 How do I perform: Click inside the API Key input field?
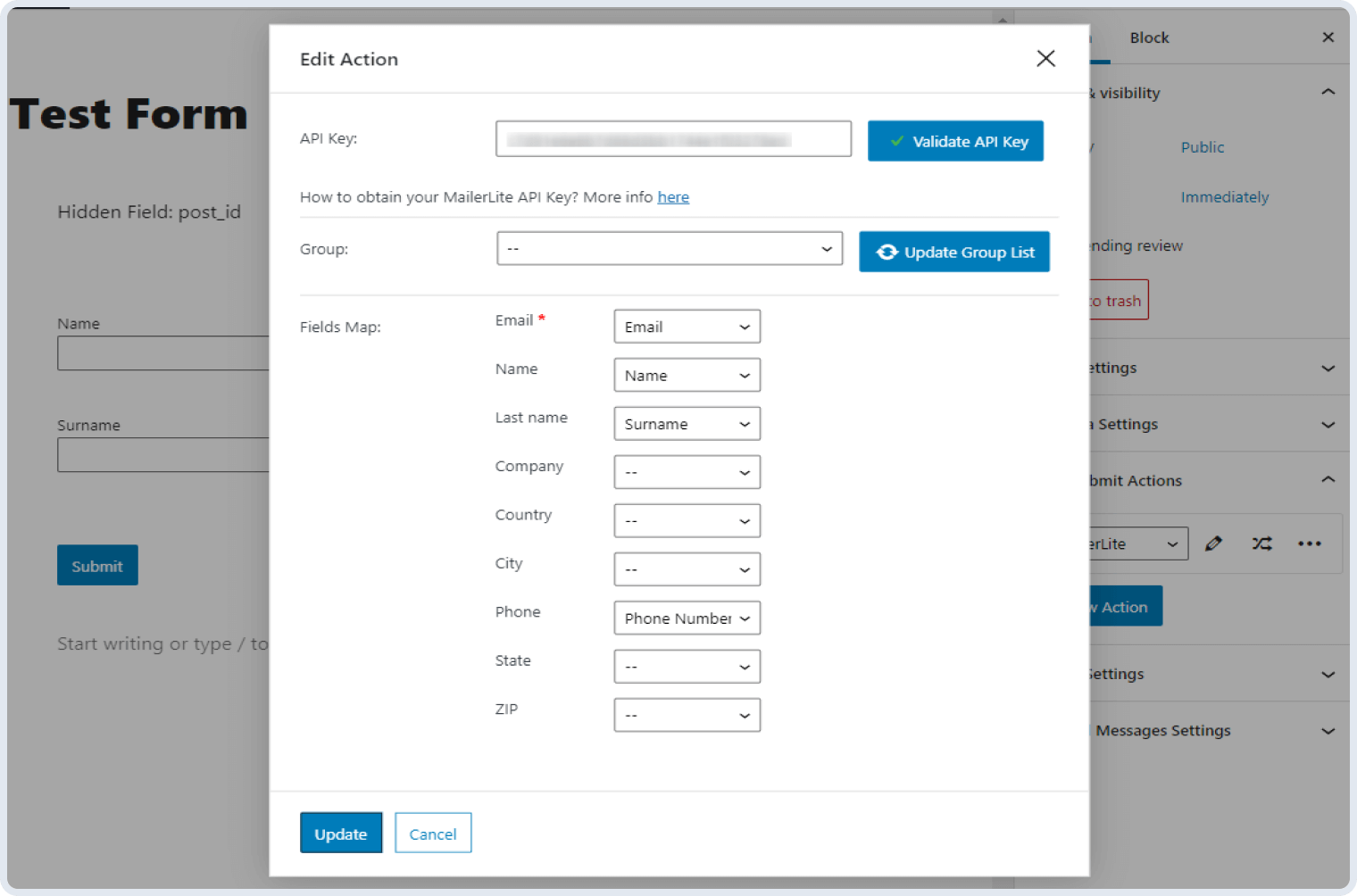click(673, 138)
